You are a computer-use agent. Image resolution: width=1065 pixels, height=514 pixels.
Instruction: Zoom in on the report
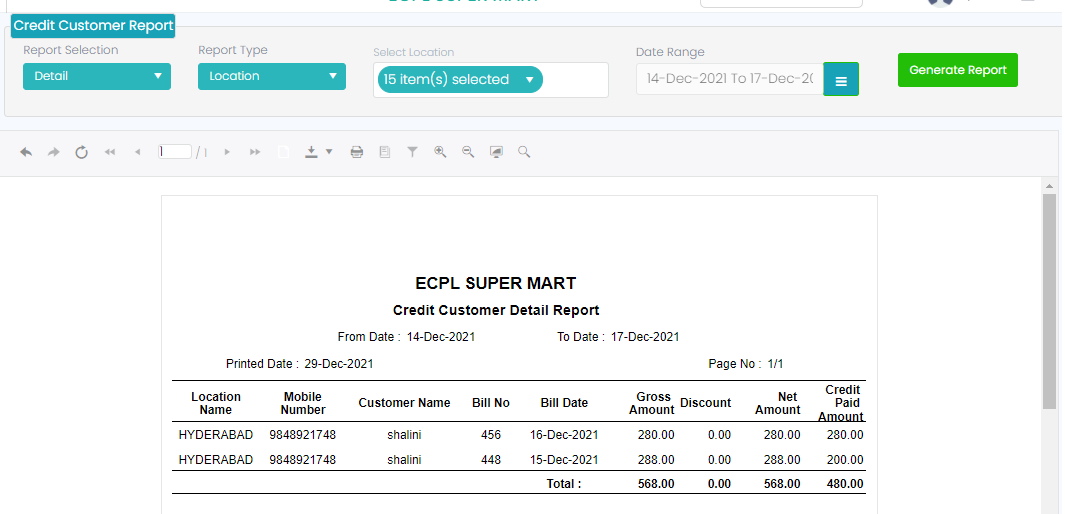(x=440, y=152)
